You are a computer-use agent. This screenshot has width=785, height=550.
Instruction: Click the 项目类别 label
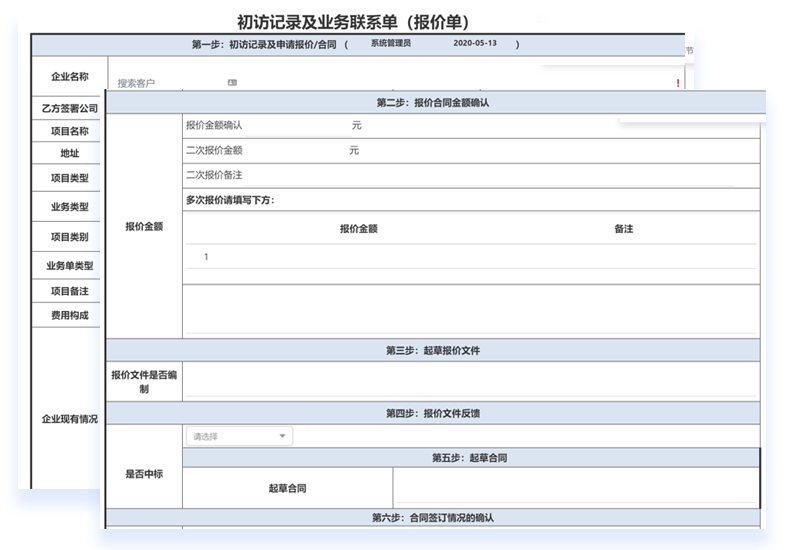pos(70,237)
